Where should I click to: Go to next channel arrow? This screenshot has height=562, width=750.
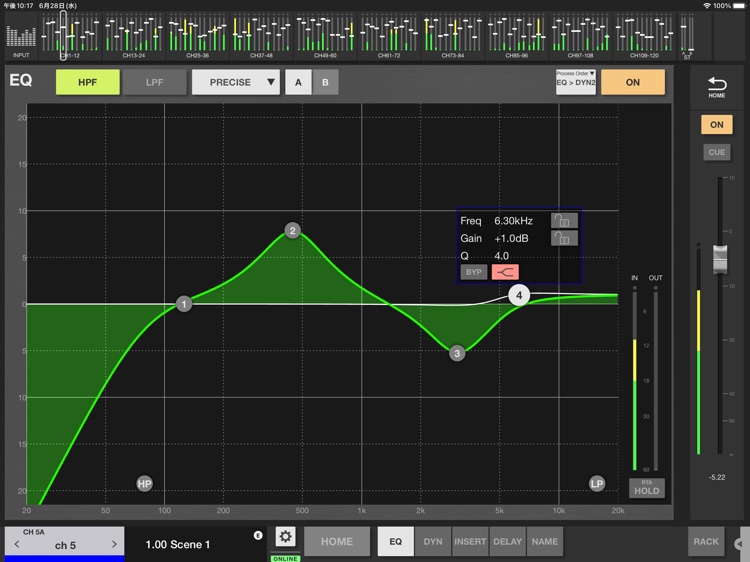(114, 544)
